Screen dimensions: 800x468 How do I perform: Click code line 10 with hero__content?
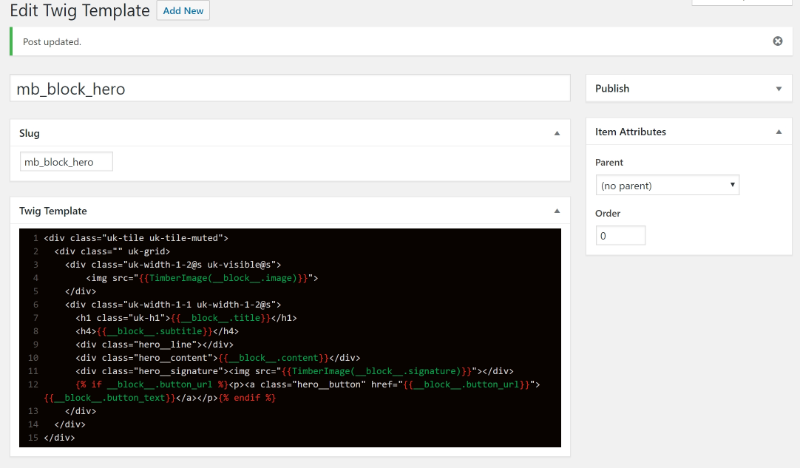tap(218, 357)
